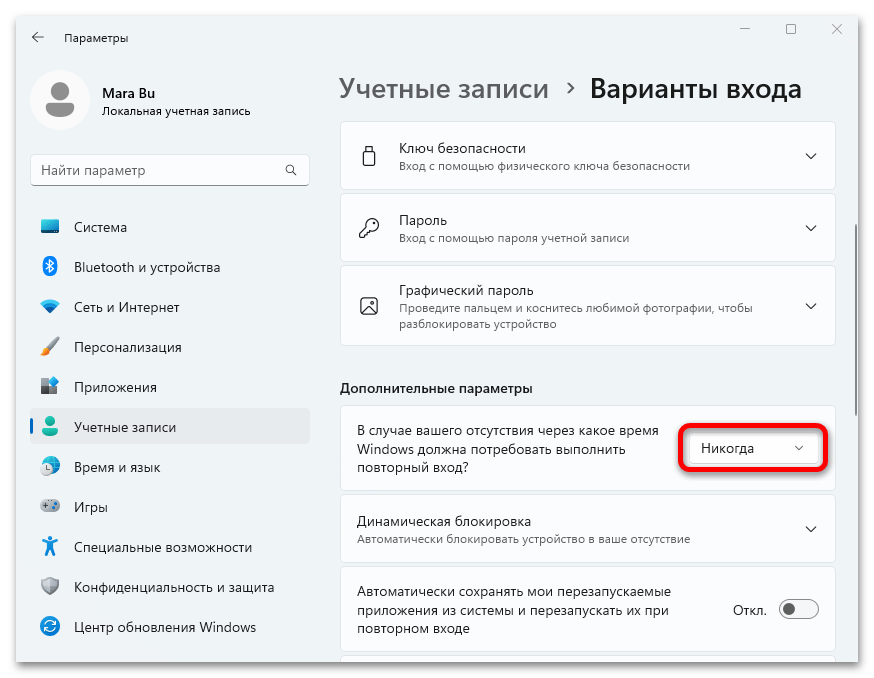The height and width of the screenshot is (678, 874).
Task: Expand the Графический пароль chevron
Action: click(x=811, y=306)
